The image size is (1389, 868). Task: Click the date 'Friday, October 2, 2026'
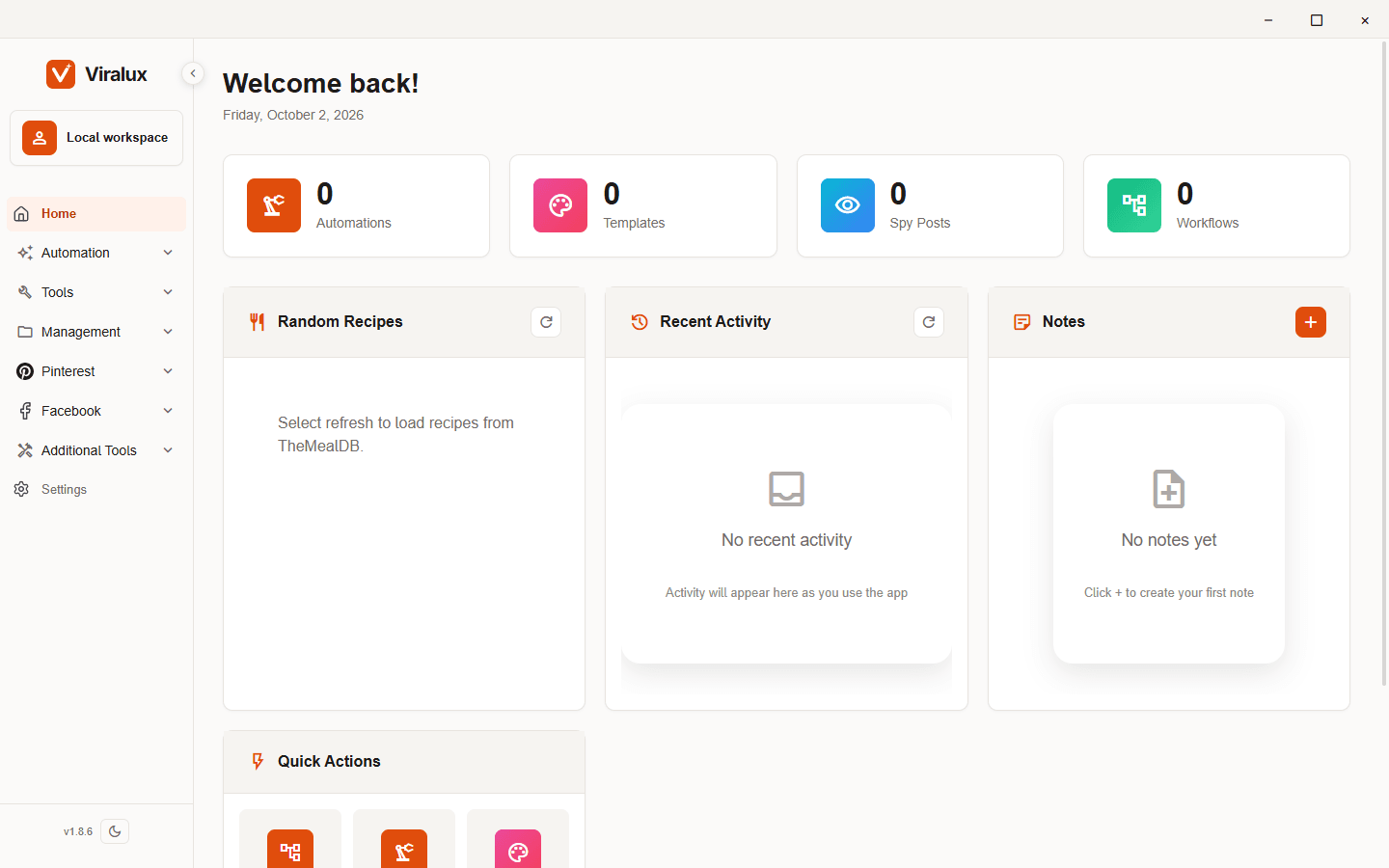click(293, 115)
